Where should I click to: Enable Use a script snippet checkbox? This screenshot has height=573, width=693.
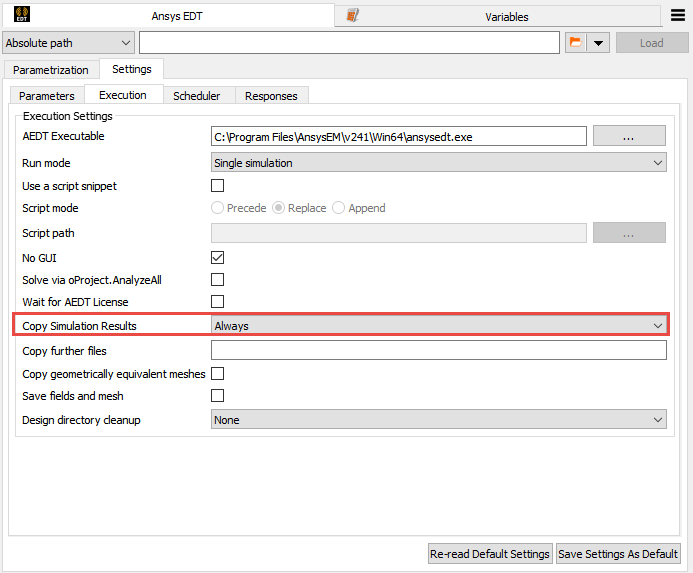pyautogui.click(x=217, y=186)
